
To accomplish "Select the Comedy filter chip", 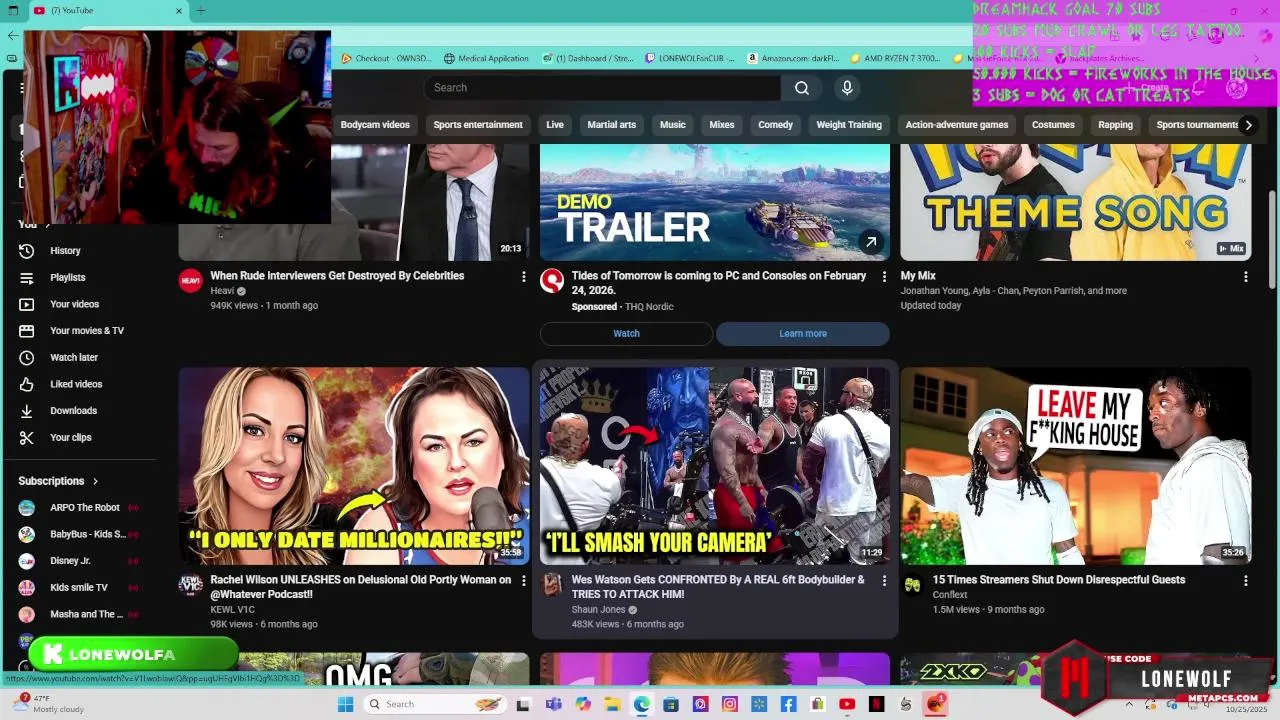I will pyautogui.click(x=775, y=125).
